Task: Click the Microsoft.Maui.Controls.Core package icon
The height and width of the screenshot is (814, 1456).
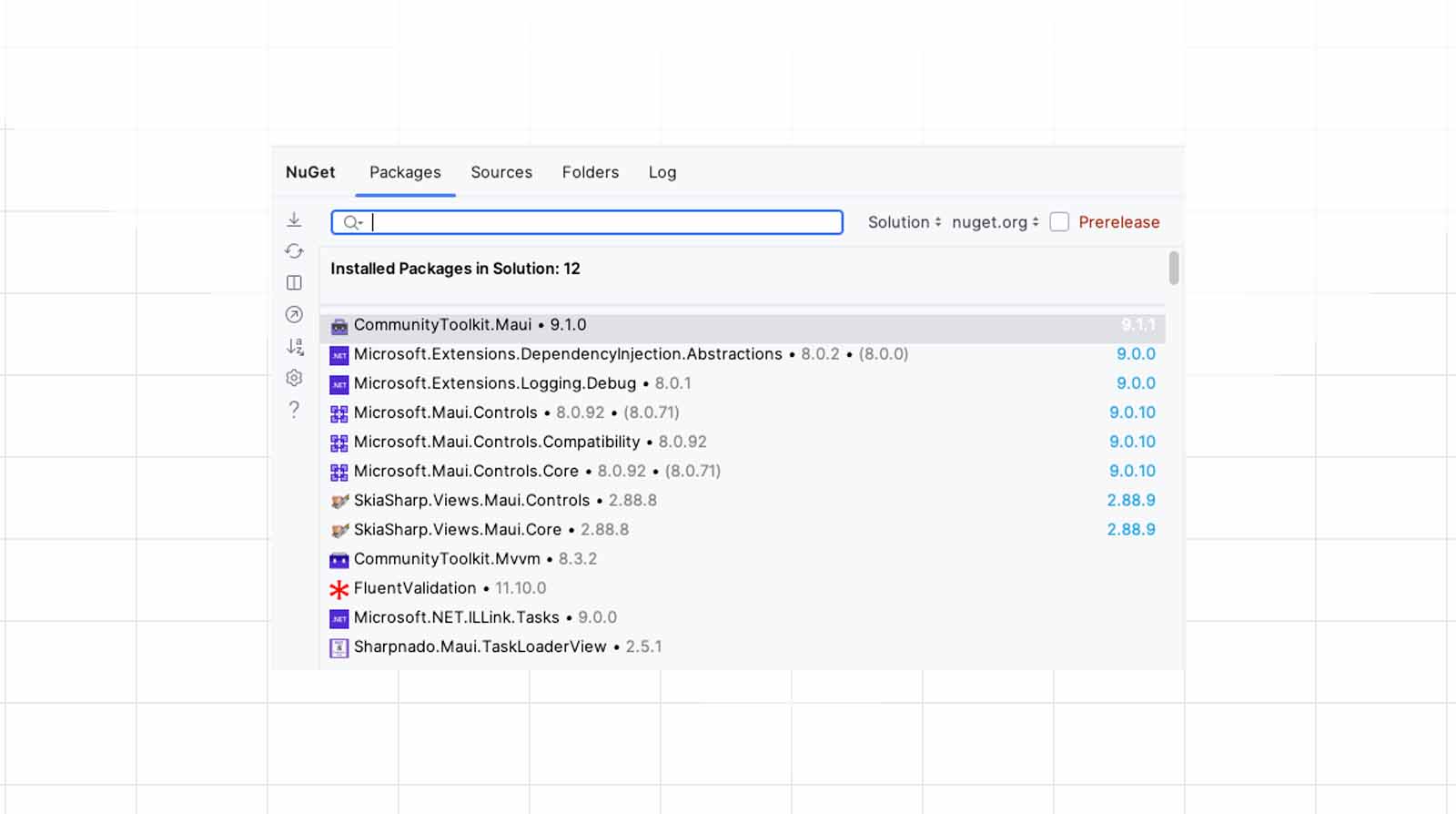Action: 339,473
